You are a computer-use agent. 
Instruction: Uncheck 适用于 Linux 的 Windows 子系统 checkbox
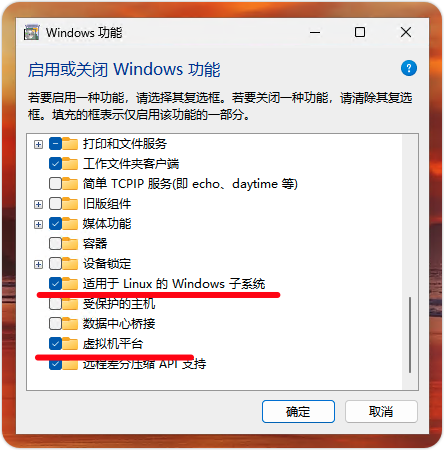[x=55, y=284]
